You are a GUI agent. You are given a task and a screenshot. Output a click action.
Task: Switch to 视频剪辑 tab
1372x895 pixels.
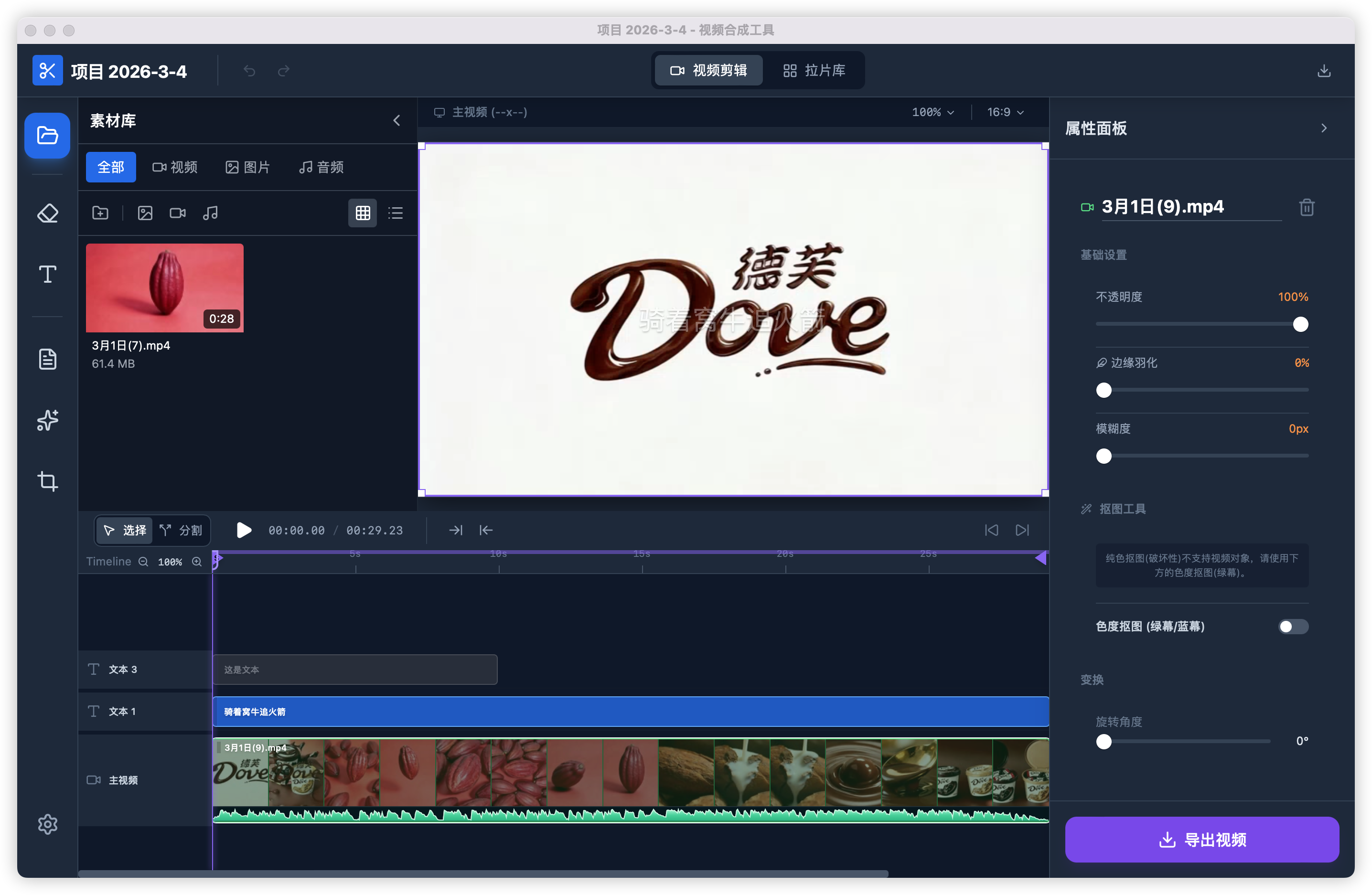click(708, 70)
